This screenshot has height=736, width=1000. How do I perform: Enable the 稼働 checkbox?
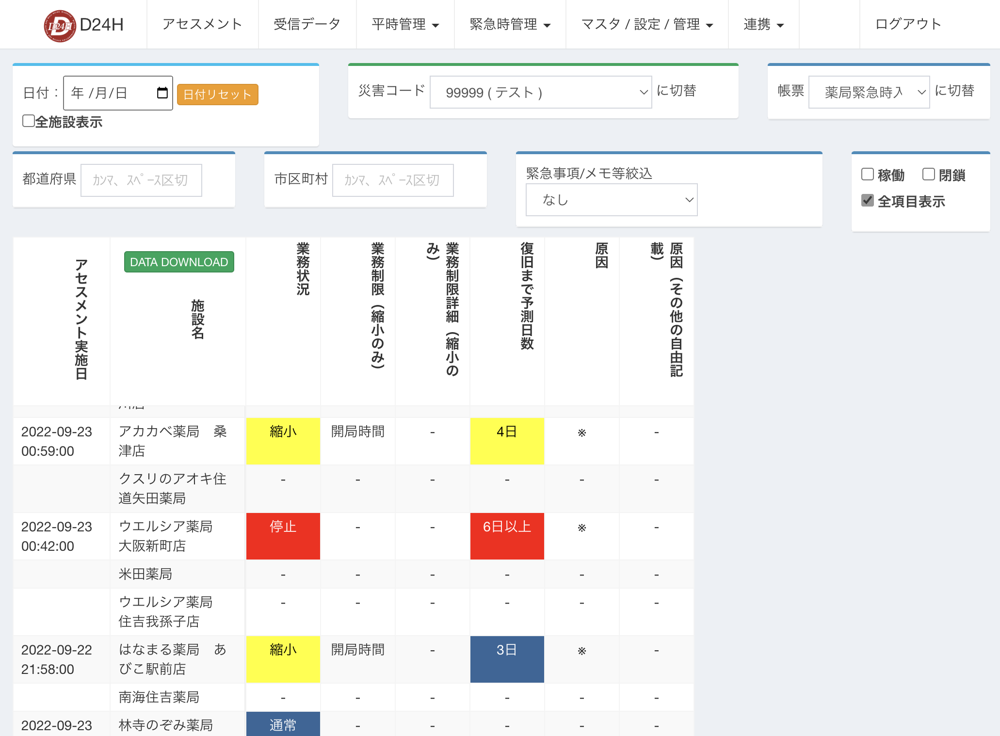point(867,174)
